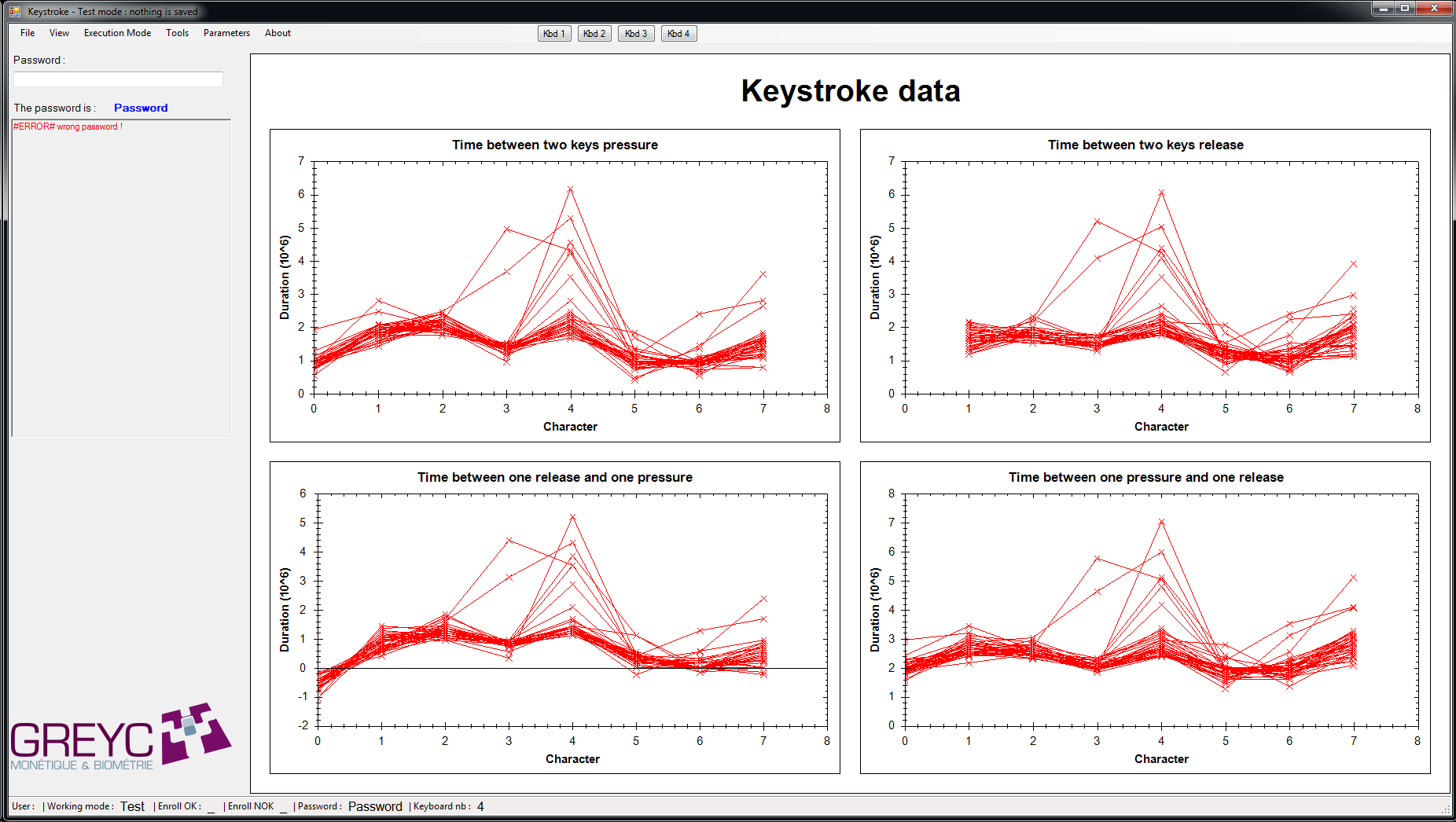Click inside the Password entry field
1456x822 pixels.
(x=118, y=79)
